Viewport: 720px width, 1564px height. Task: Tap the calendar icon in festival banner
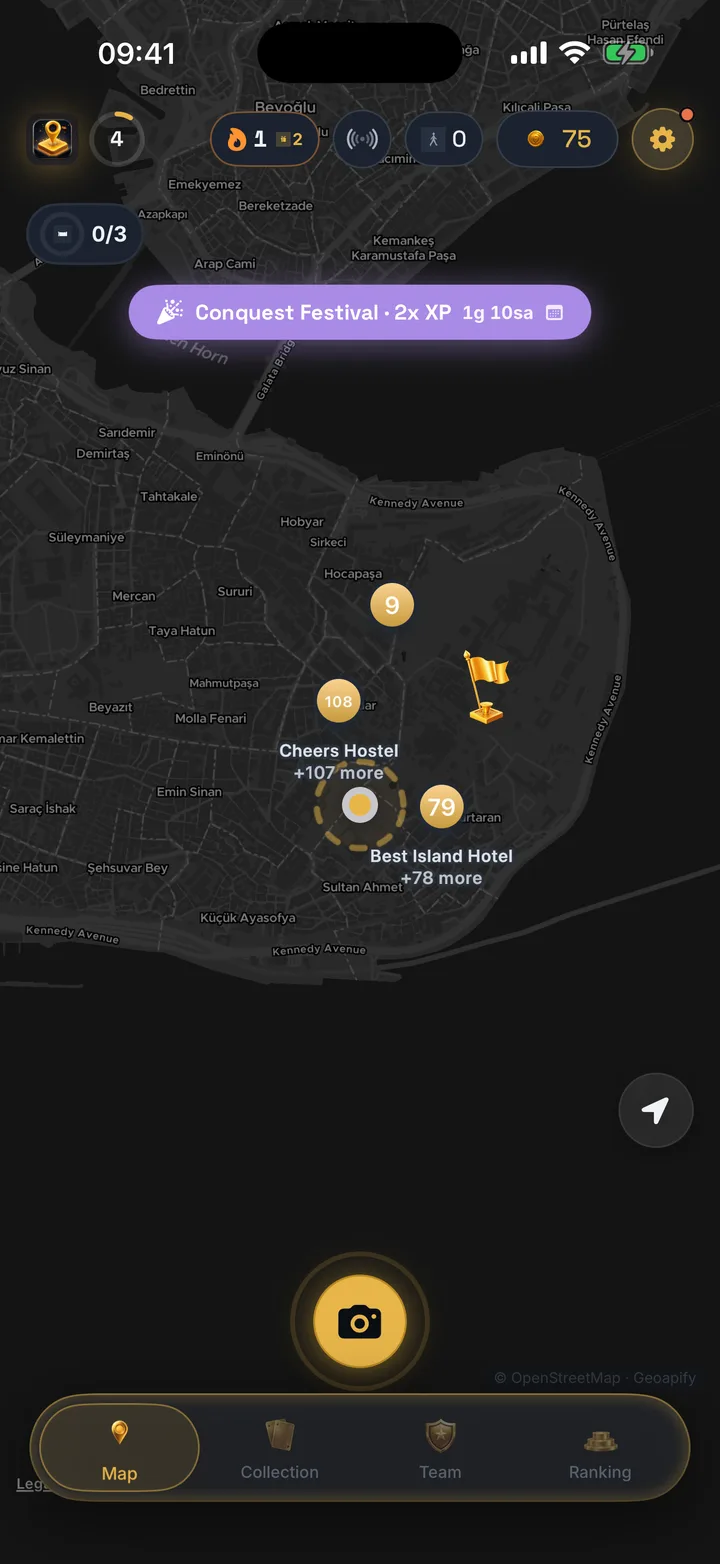pos(554,313)
